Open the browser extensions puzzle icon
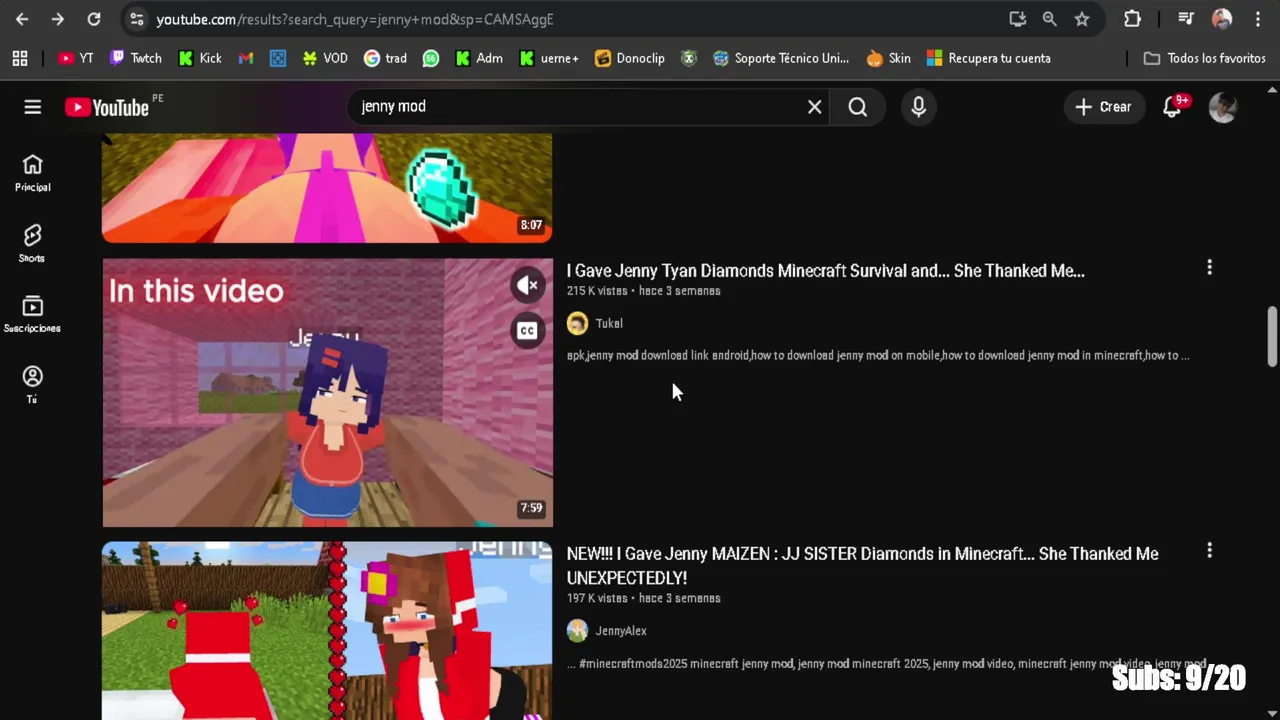 (1132, 19)
